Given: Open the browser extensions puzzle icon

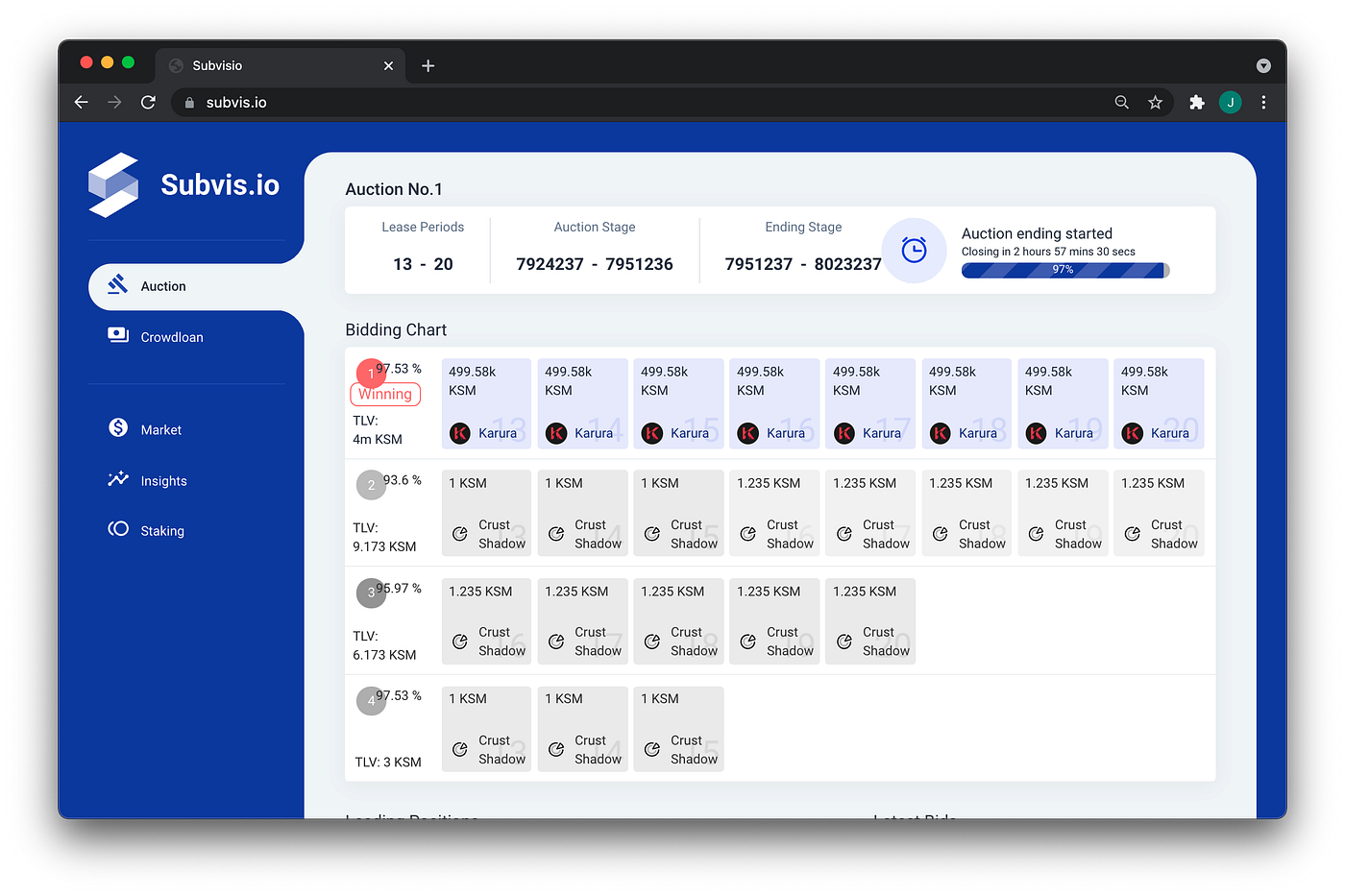Looking at the screenshot, I should coord(1197,102).
